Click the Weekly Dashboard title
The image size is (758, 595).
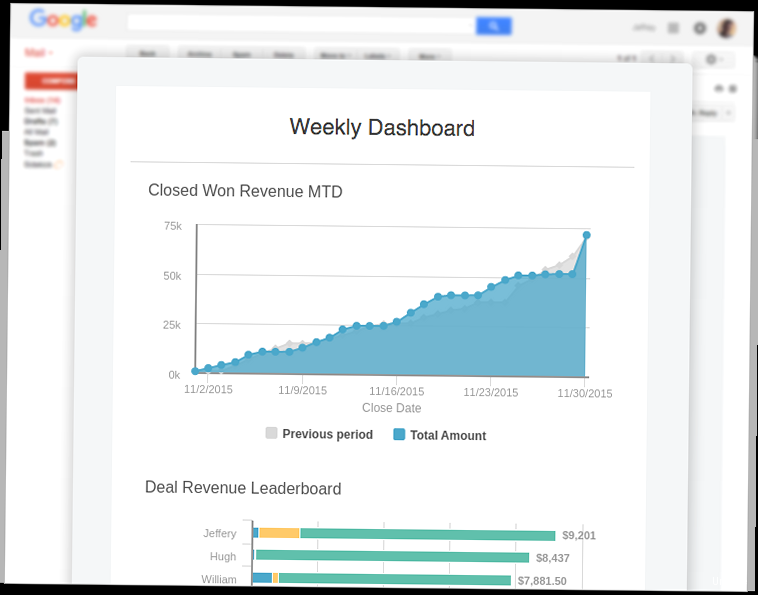382,127
